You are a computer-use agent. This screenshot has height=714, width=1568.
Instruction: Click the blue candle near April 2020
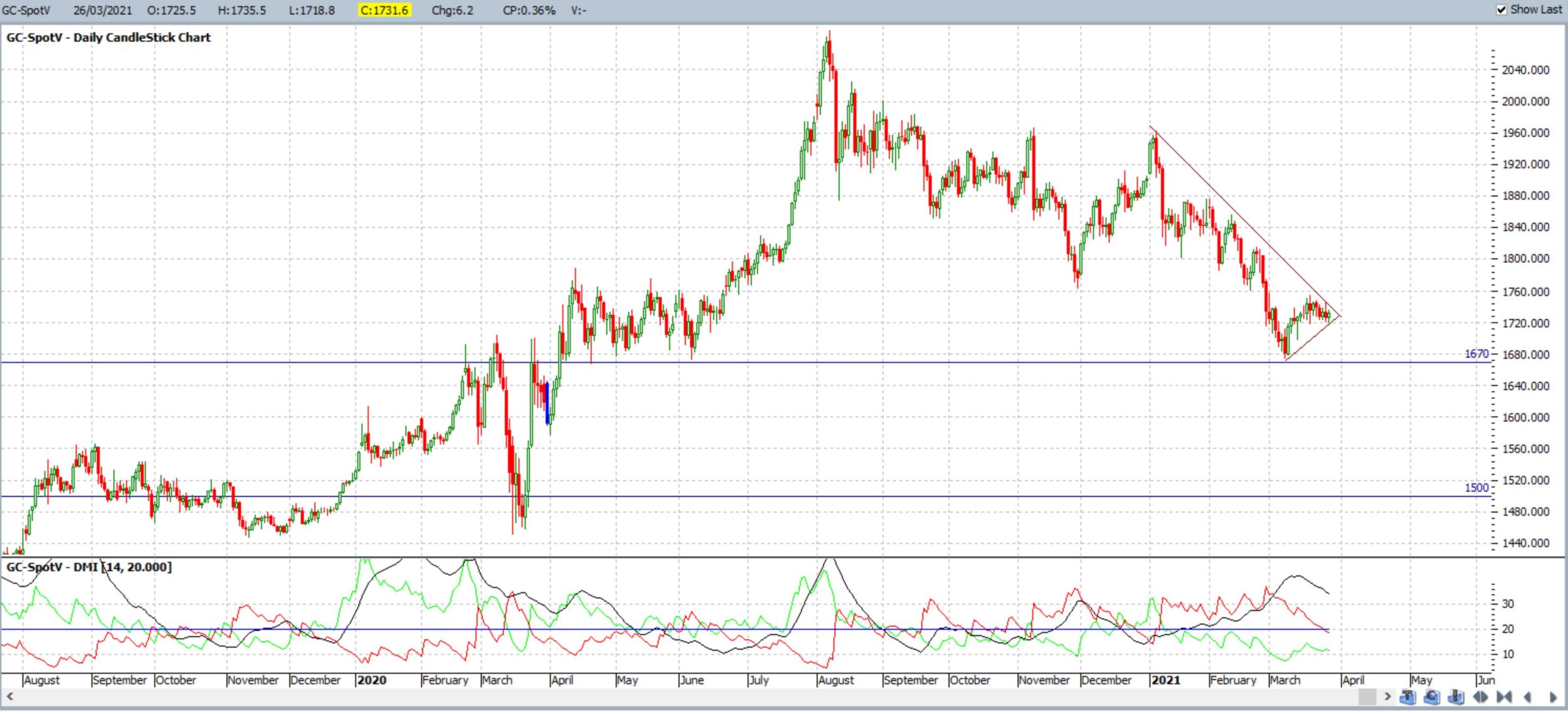[547, 404]
